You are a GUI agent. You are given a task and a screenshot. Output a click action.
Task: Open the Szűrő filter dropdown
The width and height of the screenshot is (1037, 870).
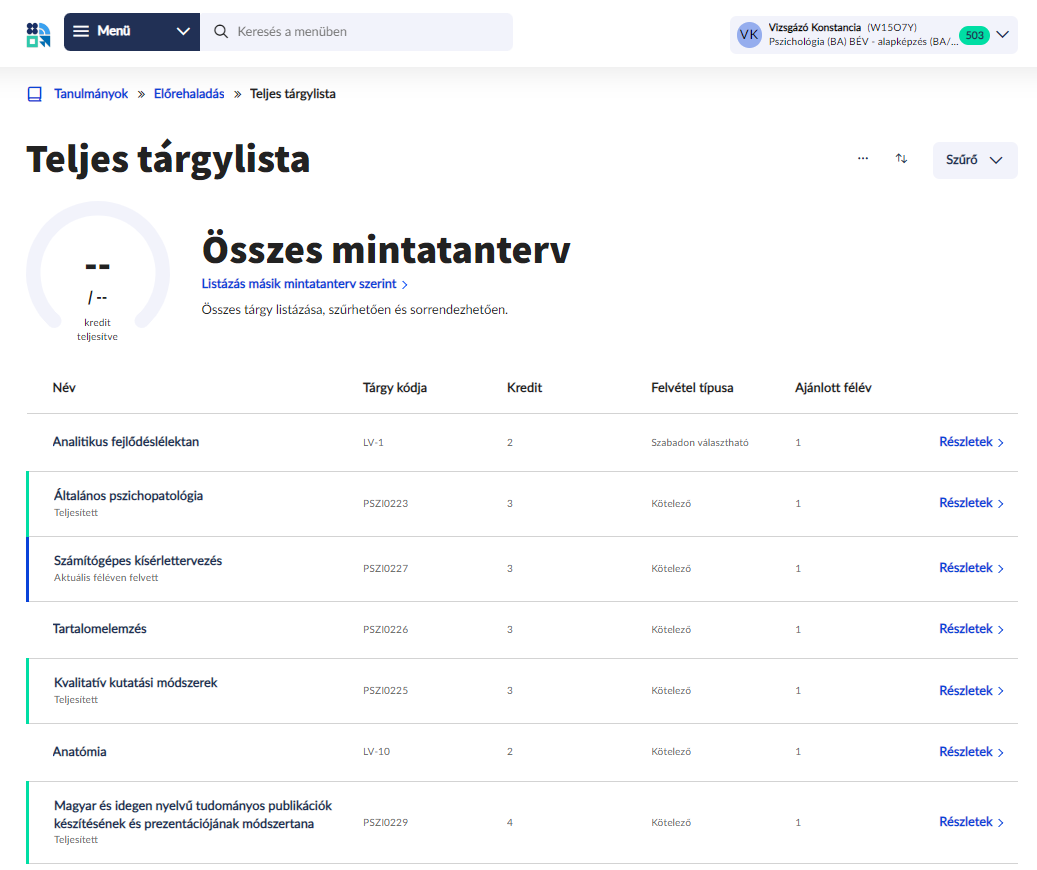pyautogui.click(x=975, y=160)
